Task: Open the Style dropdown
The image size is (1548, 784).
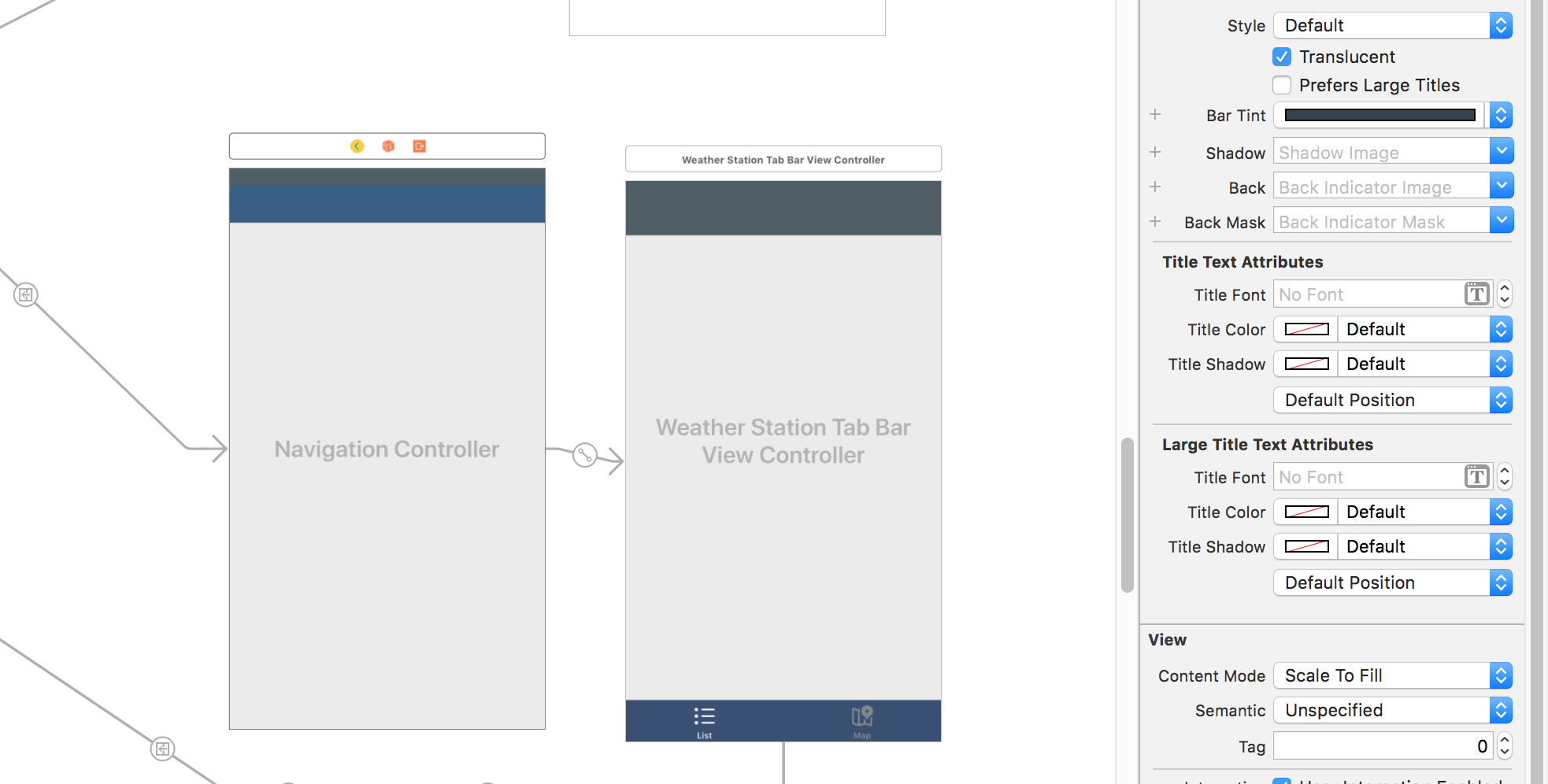Action: [x=1393, y=25]
